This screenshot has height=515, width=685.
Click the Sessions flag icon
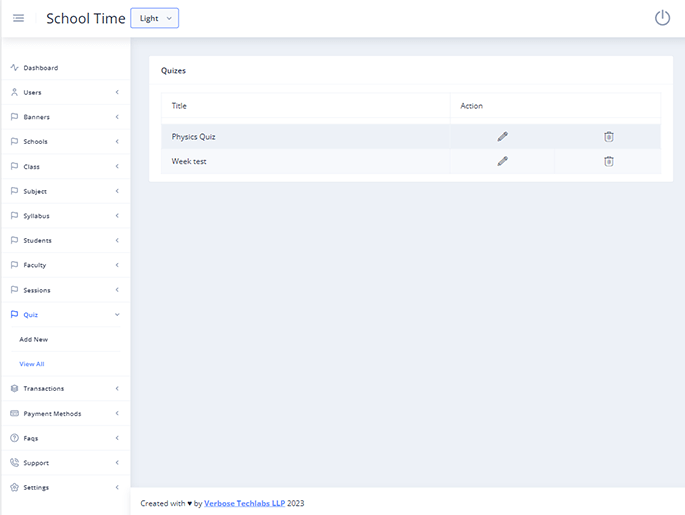pos(14,290)
